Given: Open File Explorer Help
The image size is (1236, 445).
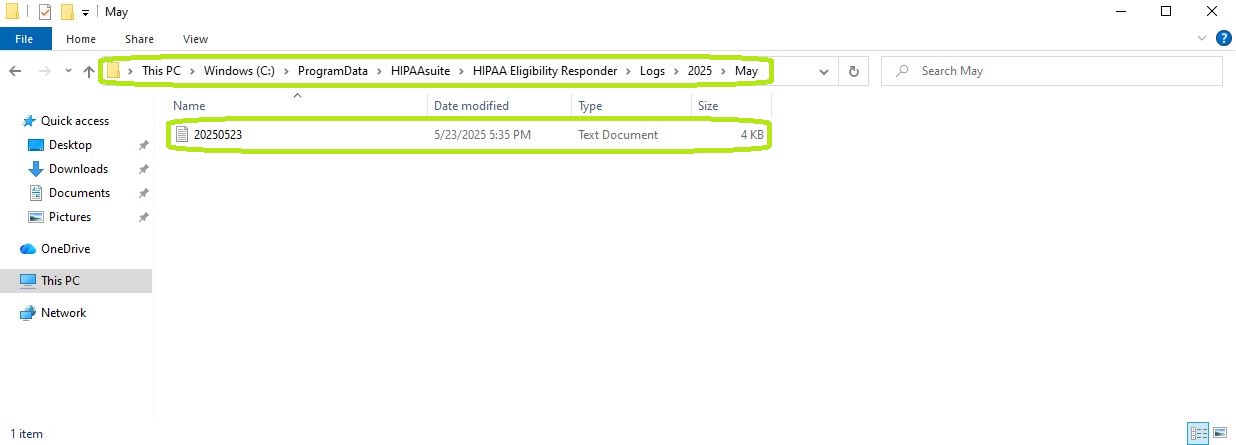Looking at the screenshot, I should tap(1223, 38).
